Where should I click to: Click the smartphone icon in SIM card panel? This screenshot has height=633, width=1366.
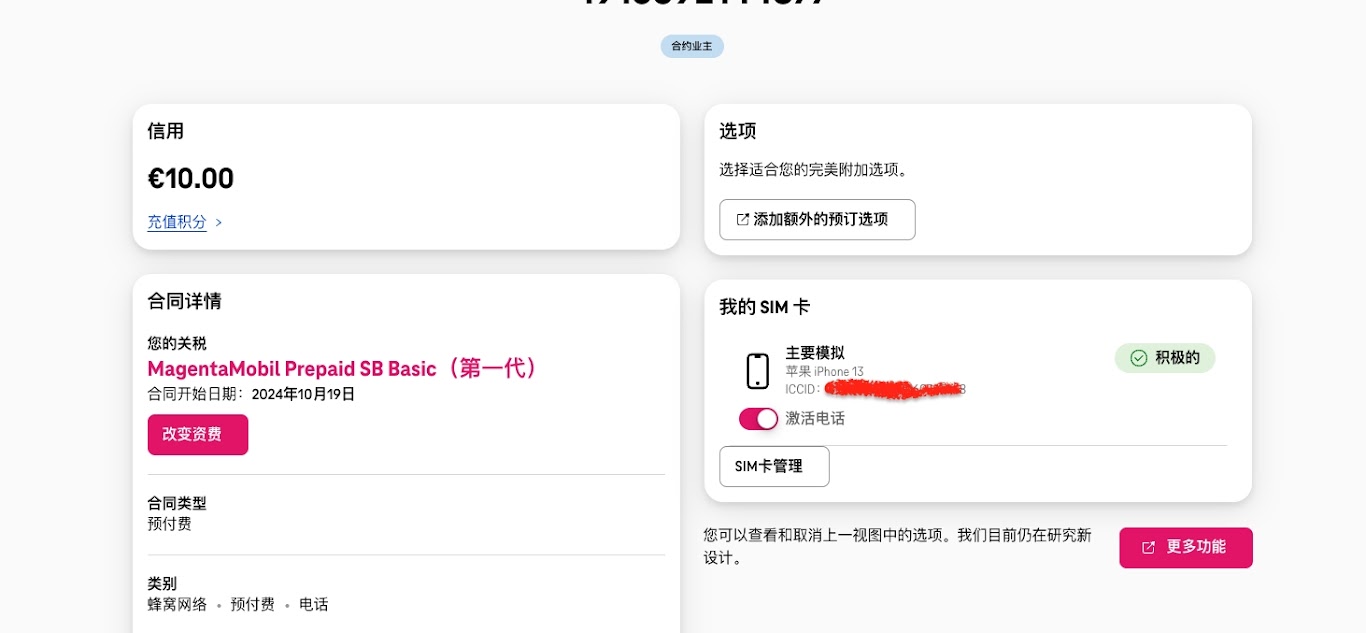[758, 371]
